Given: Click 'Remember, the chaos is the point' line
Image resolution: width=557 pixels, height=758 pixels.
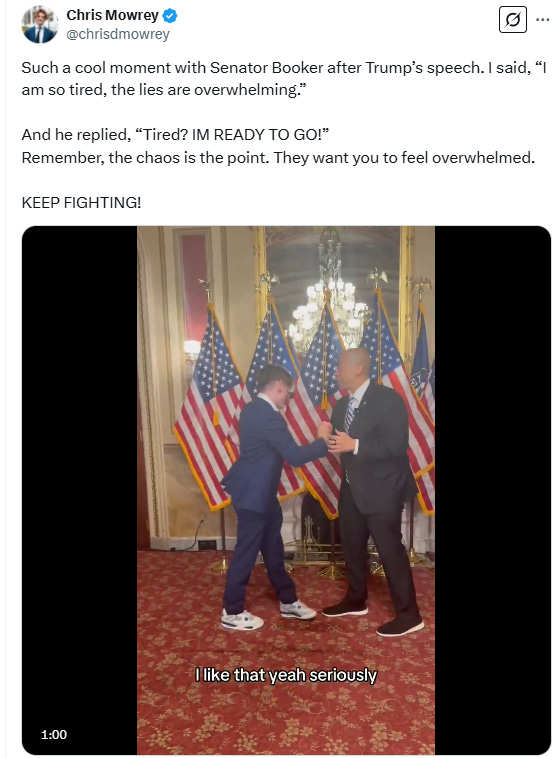Looking at the screenshot, I should point(278,158).
